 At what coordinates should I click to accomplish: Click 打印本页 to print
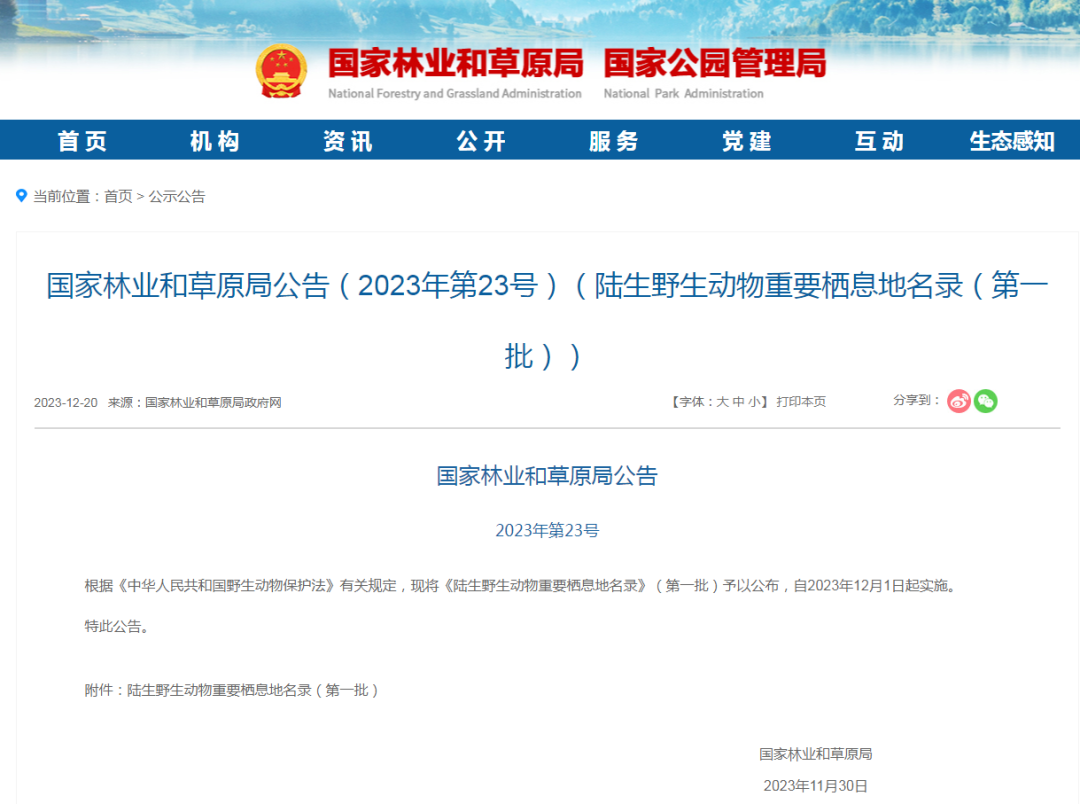click(x=800, y=402)
